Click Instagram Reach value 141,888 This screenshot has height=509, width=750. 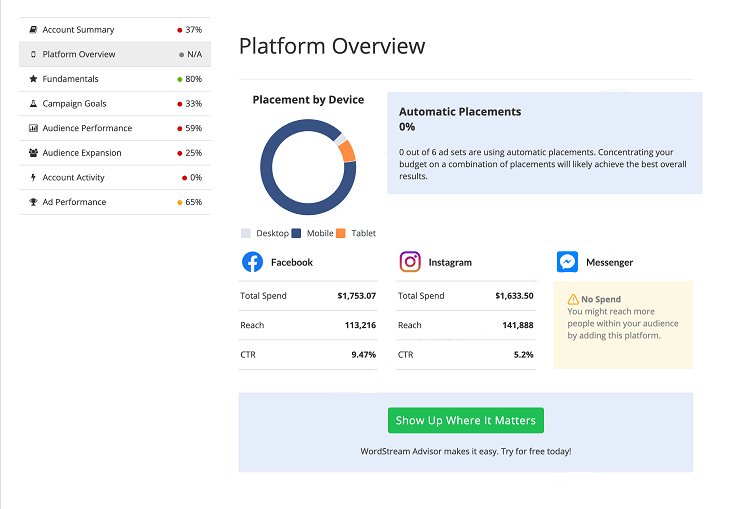(x=518, y=325)
